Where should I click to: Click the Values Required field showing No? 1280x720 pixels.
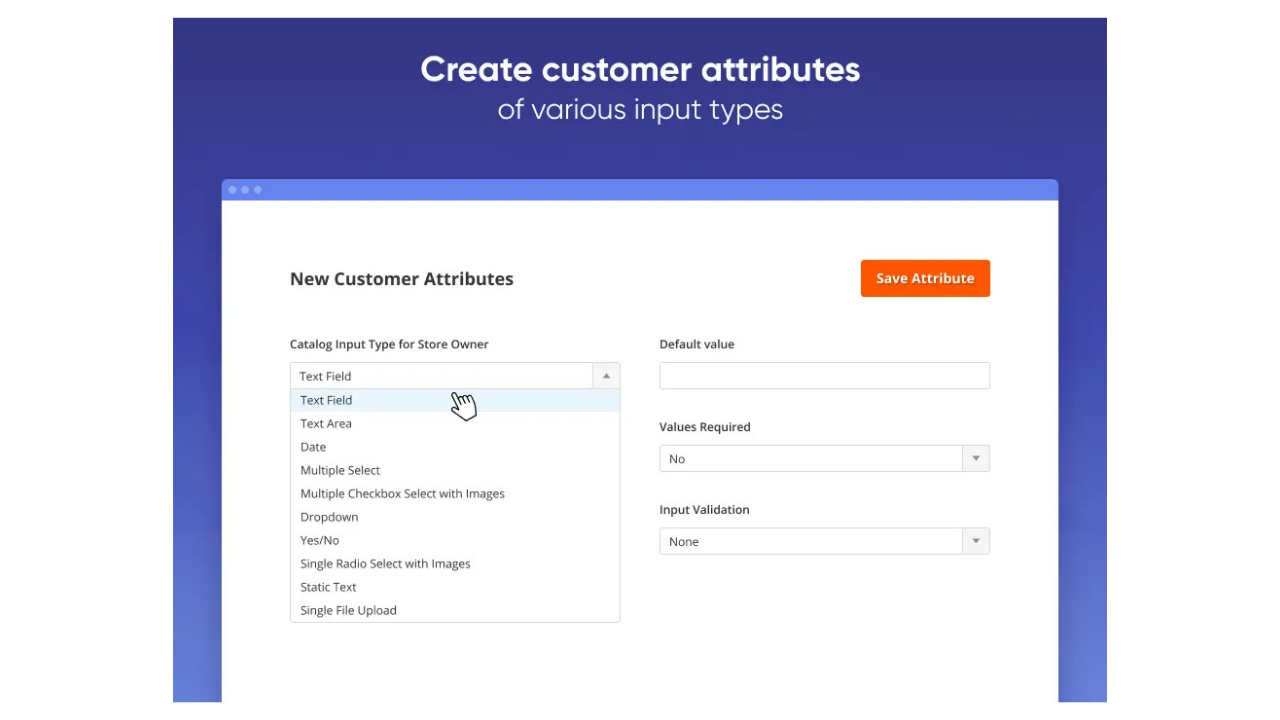[x=810, y=458]
